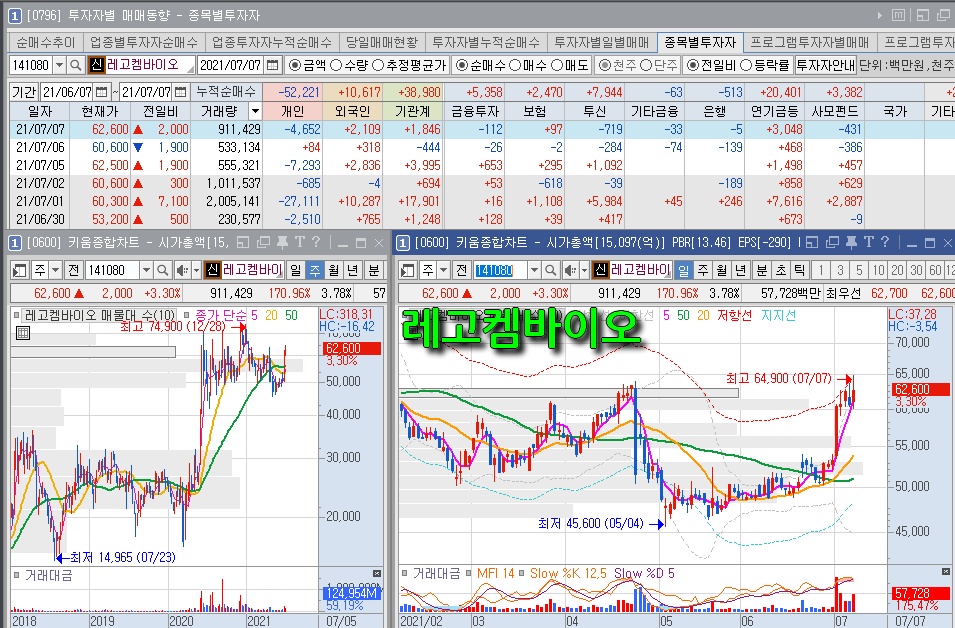Click the T font icon in left chart titlebar
The height and width of the screenshot is (628, 955).
[300, 242]
